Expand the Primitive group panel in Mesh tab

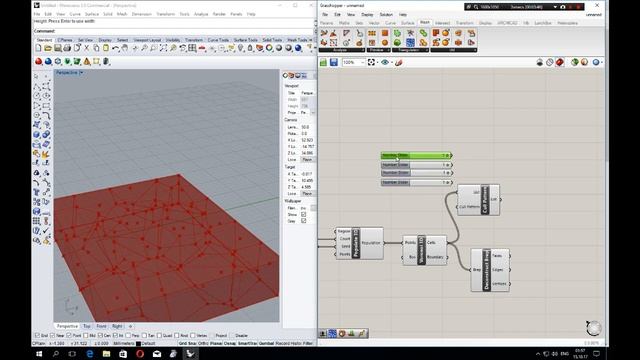coord(378,50)
